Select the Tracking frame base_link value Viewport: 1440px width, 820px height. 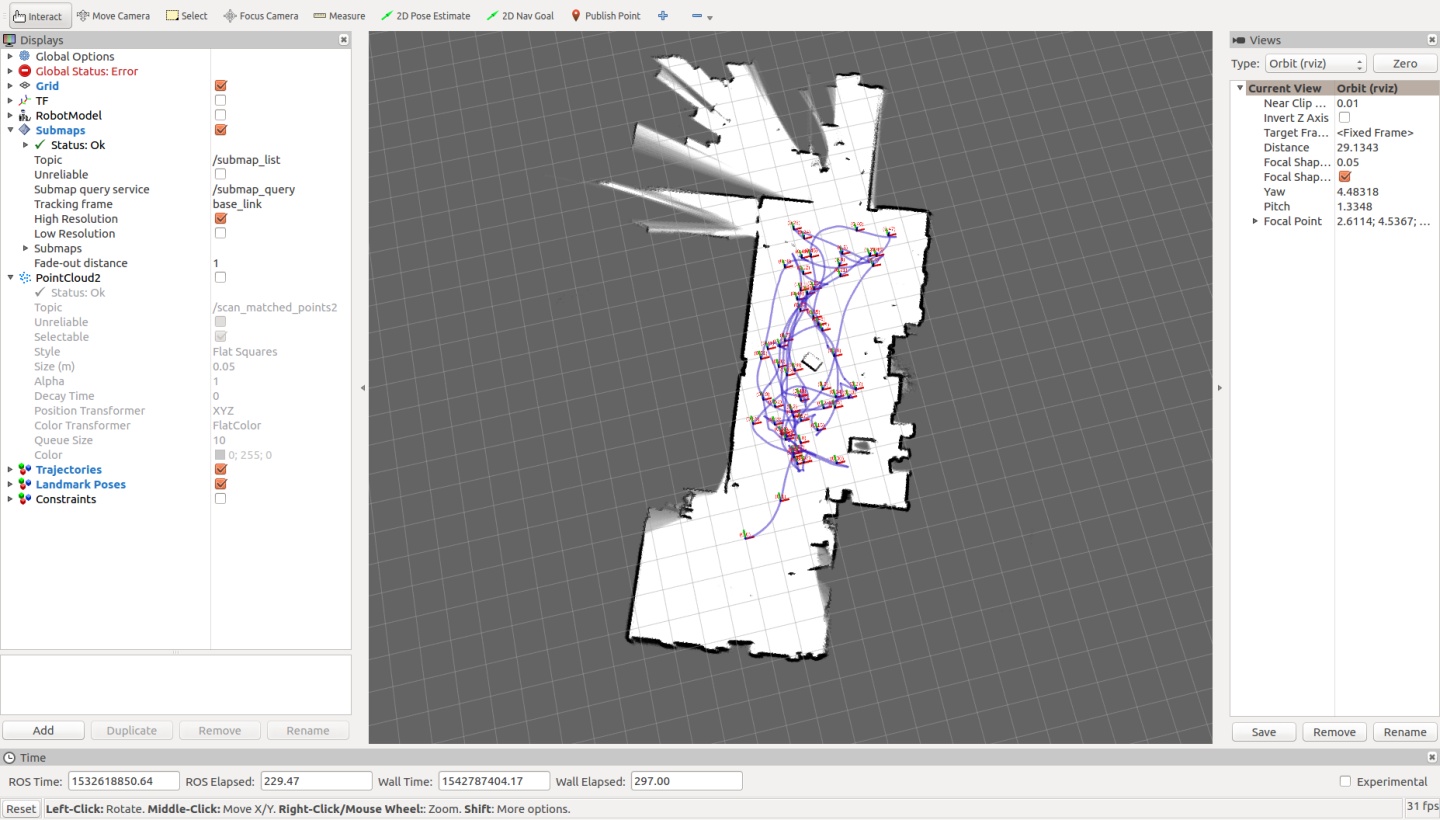(237, 204)
